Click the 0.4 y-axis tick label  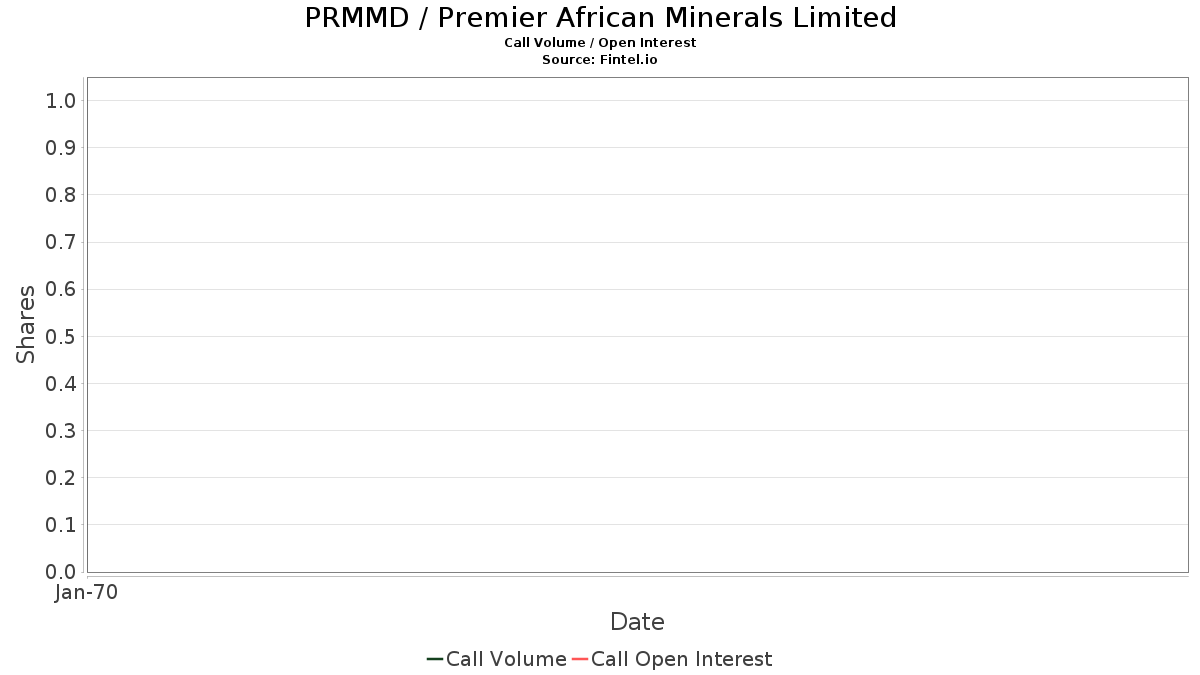pyautogui.click(x=61, y=384)
